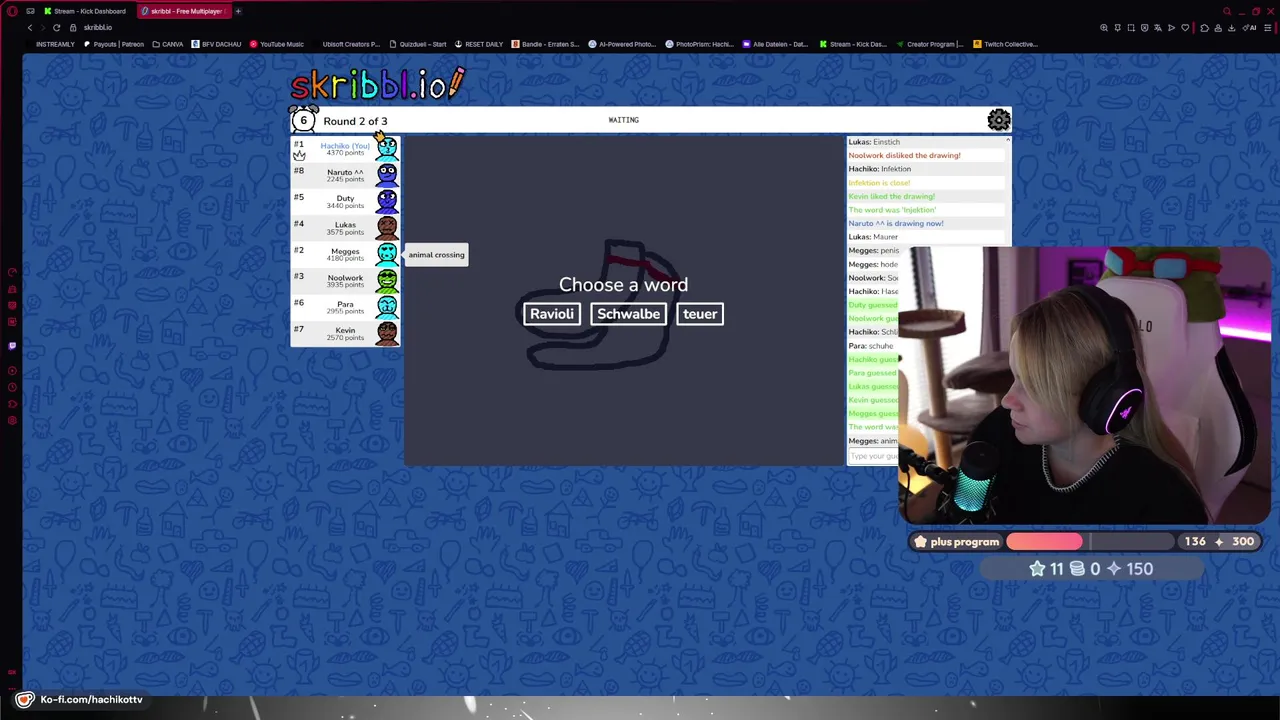Open the Twitch Collective bookmark

pos(1006,44)
